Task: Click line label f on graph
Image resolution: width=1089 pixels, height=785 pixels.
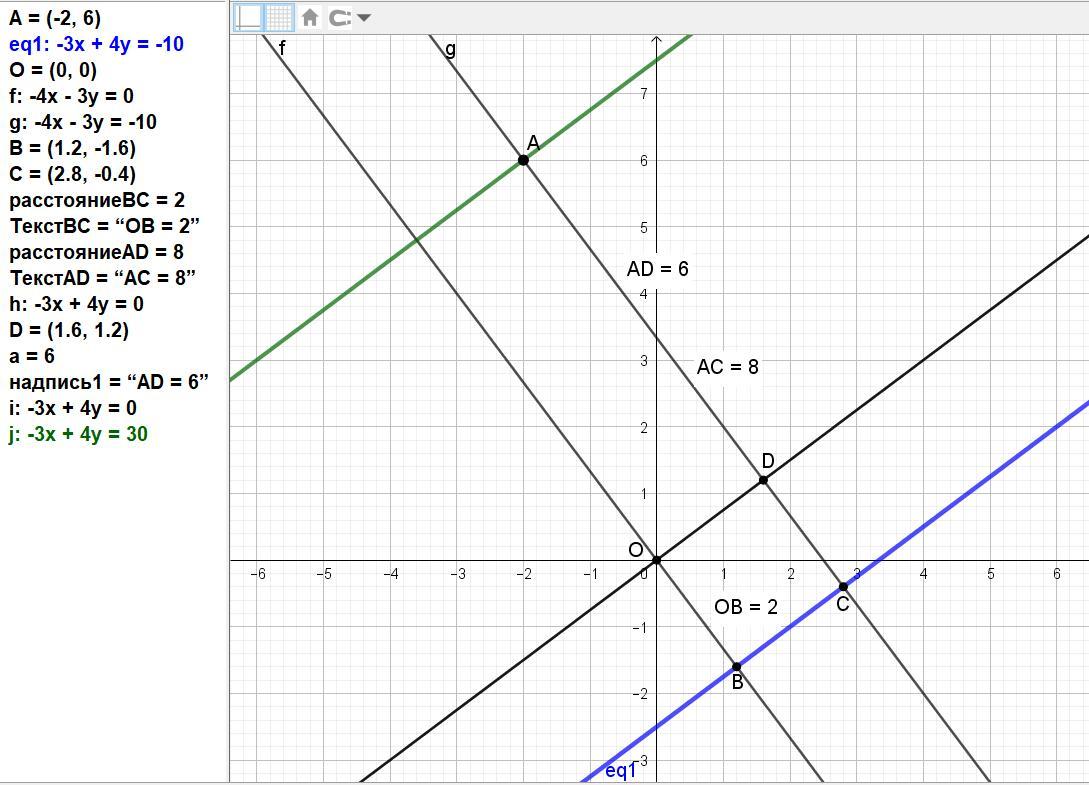Action: coord(282,49)
